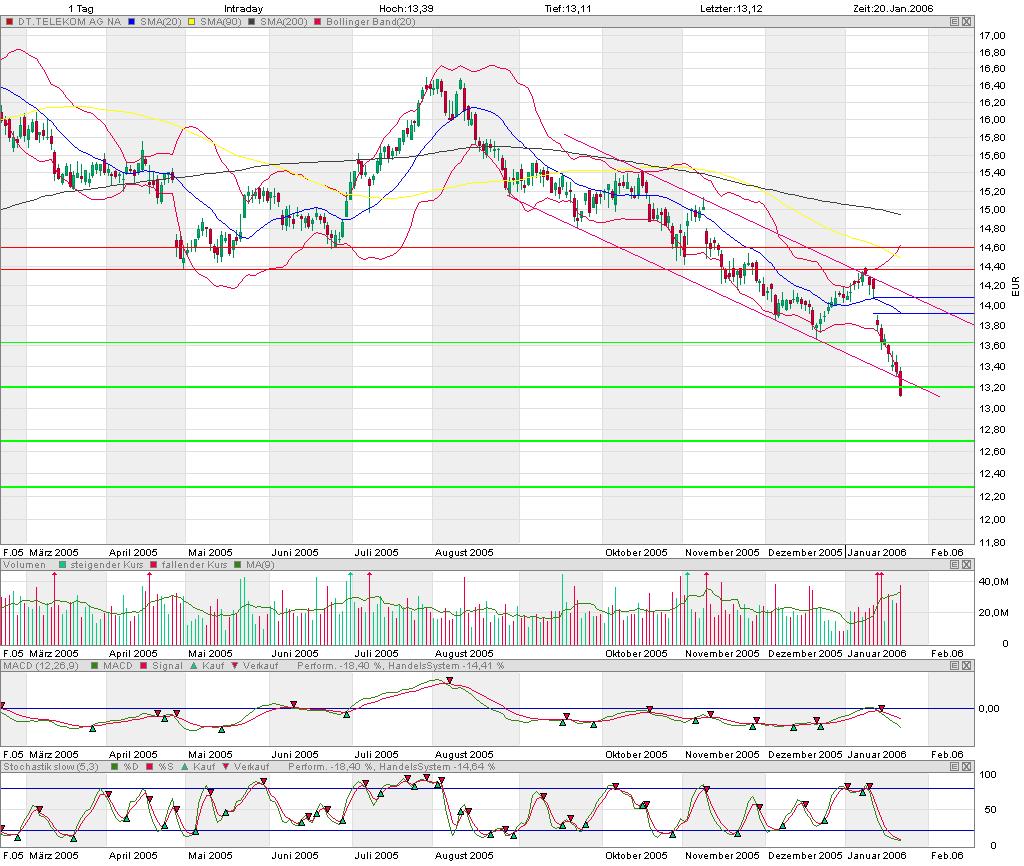Click 'Januar 2006' on the price chart axis
The width and height of the screenshot is (1024, 866).
[x=877, y=553]
